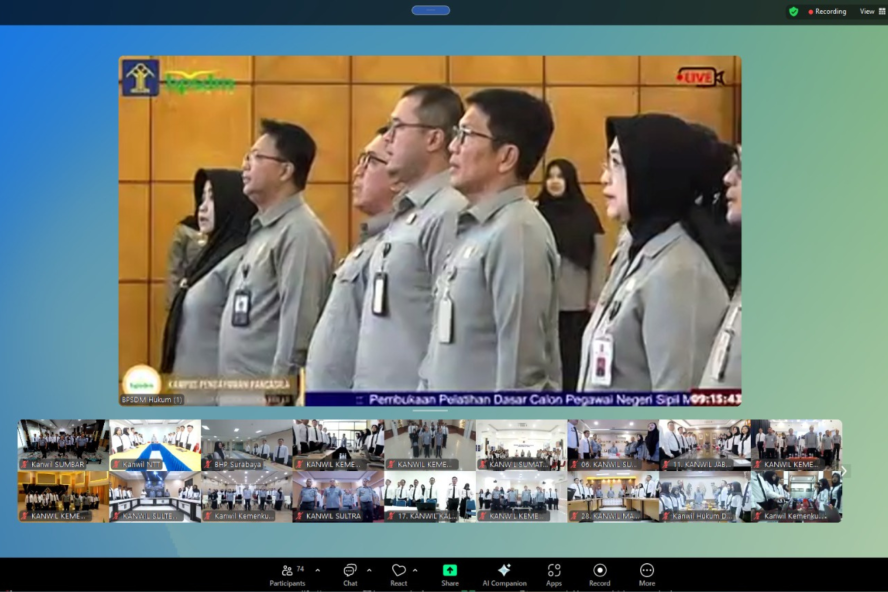Click the blue pill button at top center
Screen dimensions: 888x592
coord(430,10)
